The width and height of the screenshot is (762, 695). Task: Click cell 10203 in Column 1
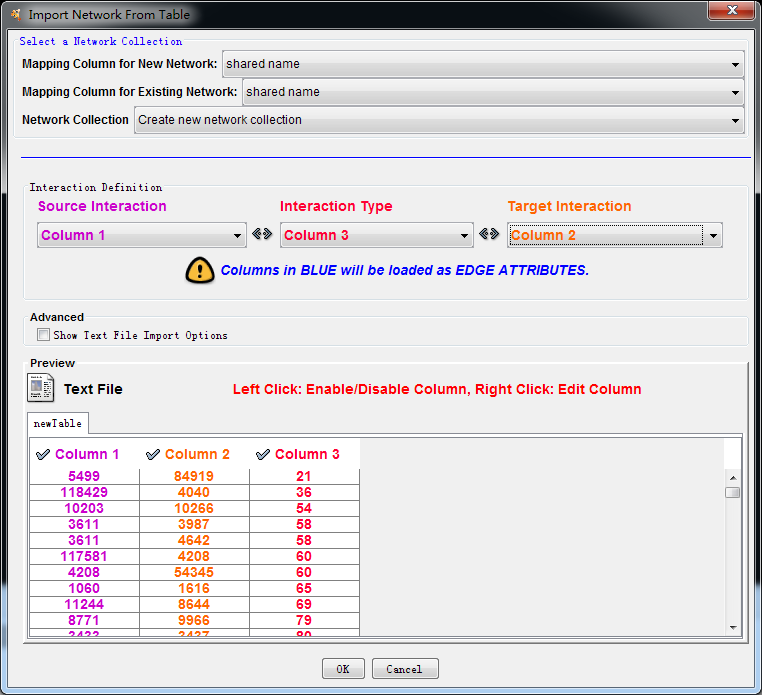84,508
